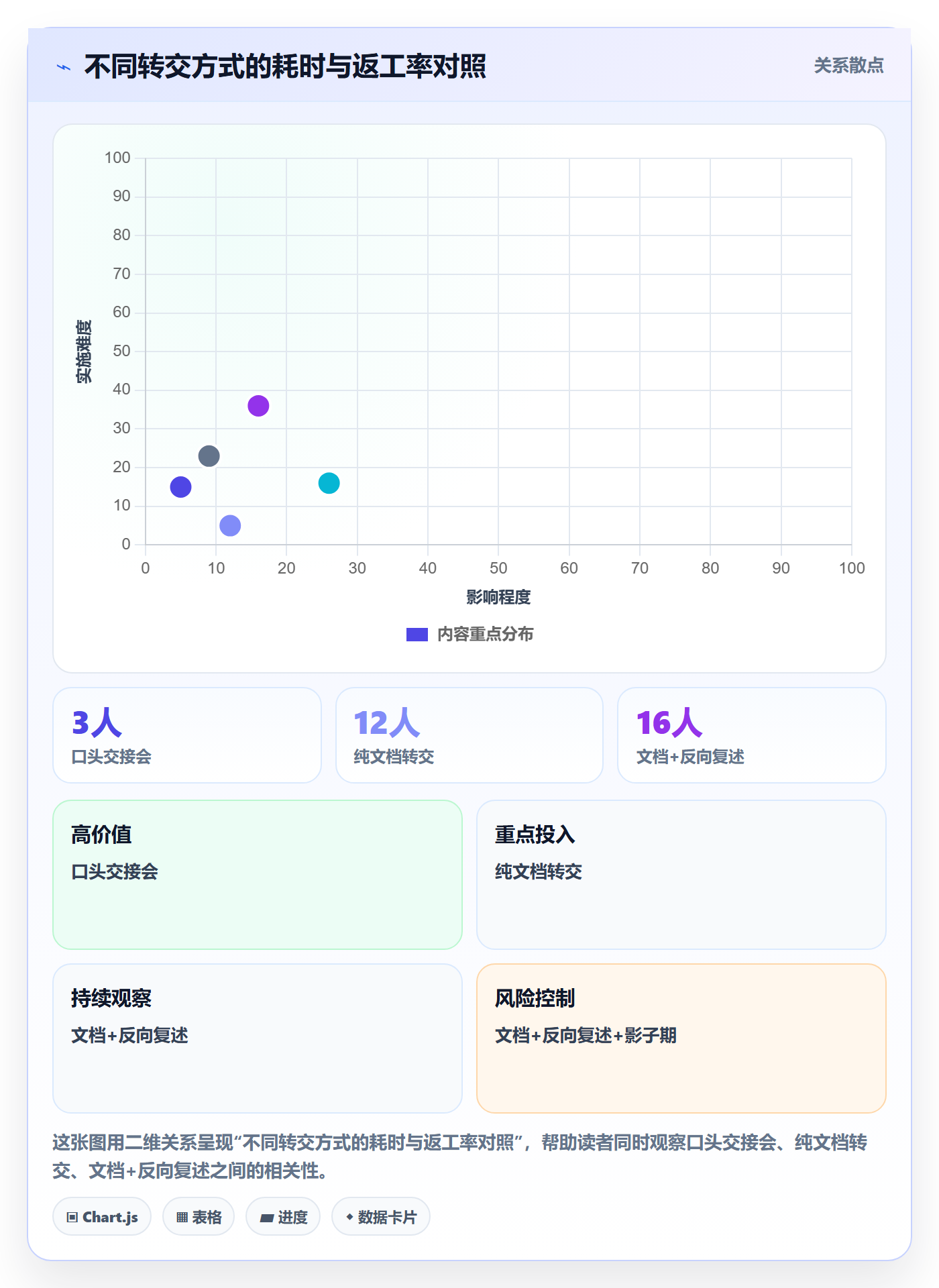This screenshot has height=1288, width=939.
Task: Select the 3人 口头交接会 stat card
Action: click(x=187, y=735)
